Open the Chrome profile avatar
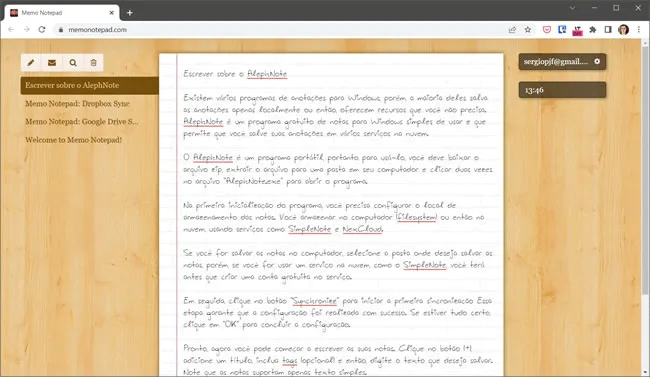650x377 pixels. [623, 29]
